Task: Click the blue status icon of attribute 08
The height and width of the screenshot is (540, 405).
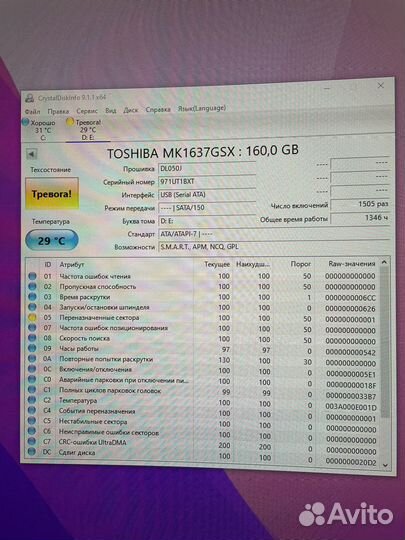Action: click(32, 338)
